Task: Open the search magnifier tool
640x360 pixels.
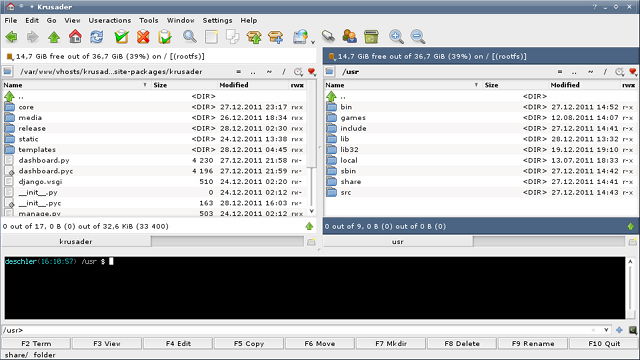Action: 189,37
